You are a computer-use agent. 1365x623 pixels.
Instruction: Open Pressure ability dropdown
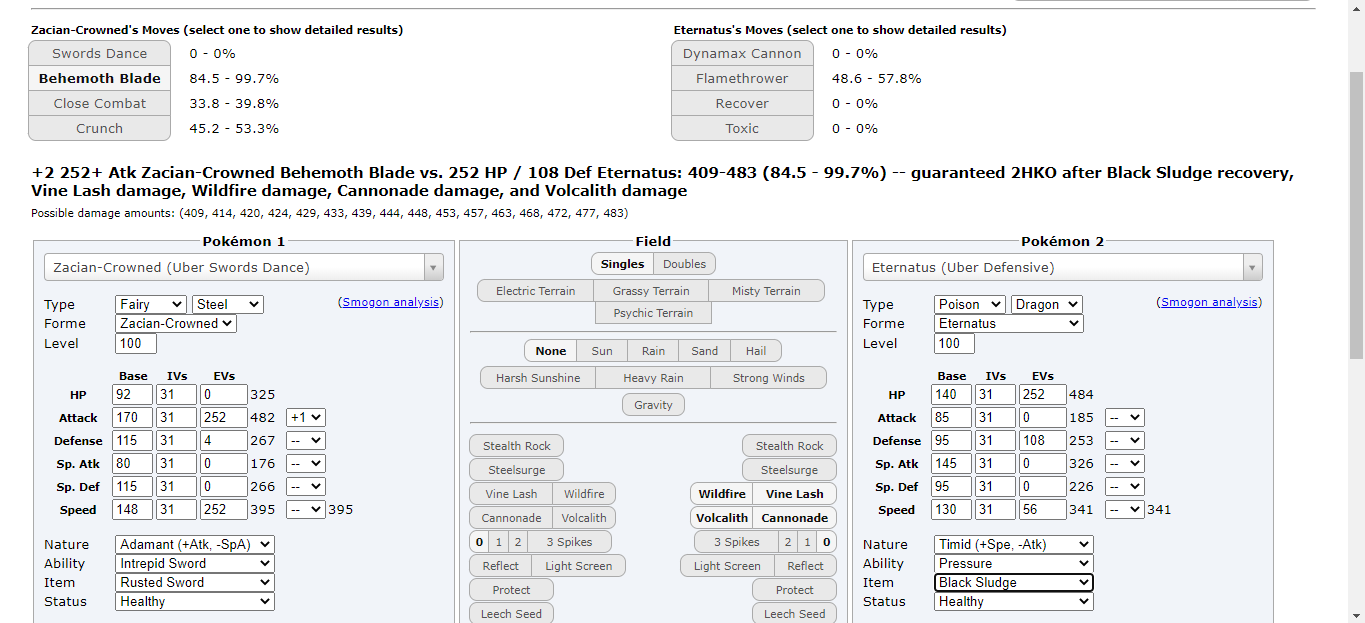click(x=1014, y=563)
